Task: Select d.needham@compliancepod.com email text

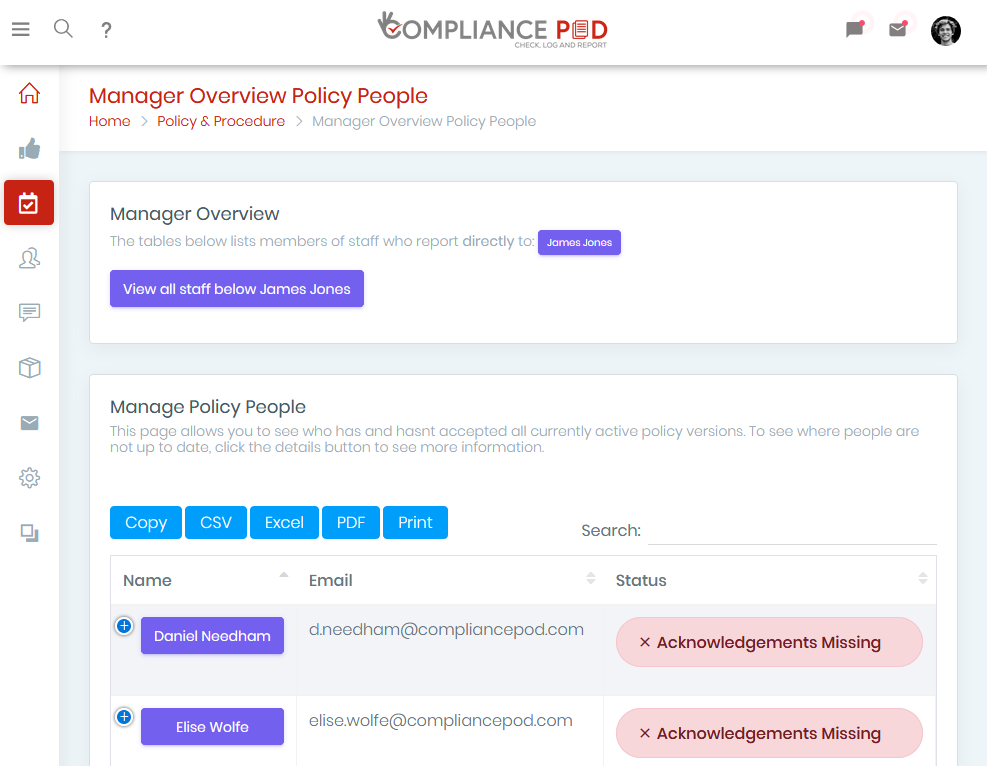Action: (x=446, y=629)
